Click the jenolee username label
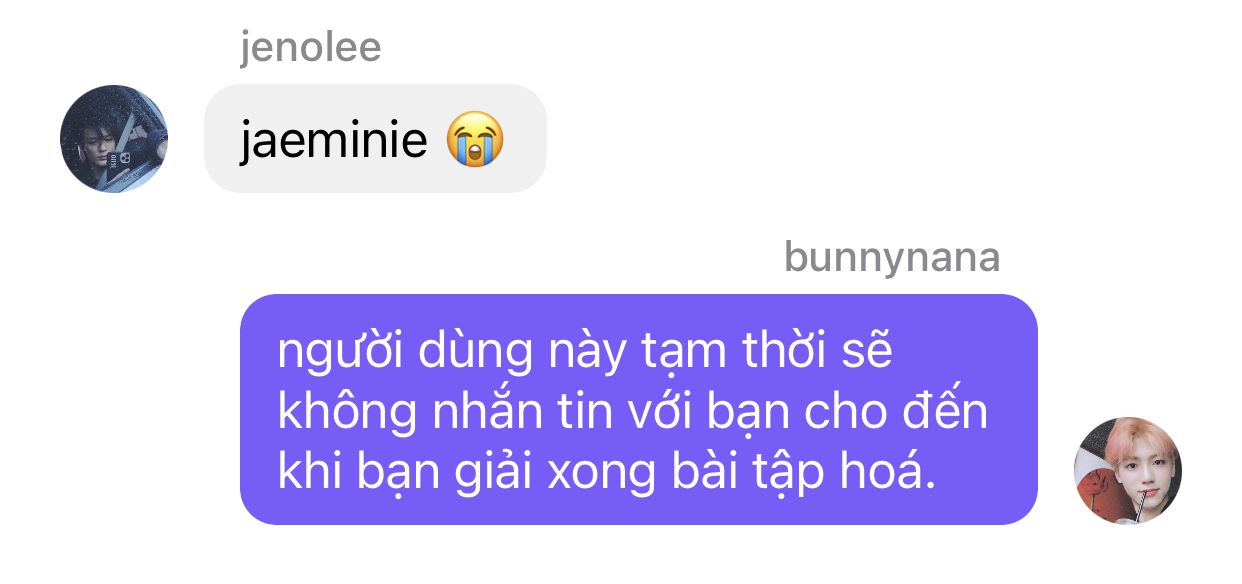 [310, 47]
